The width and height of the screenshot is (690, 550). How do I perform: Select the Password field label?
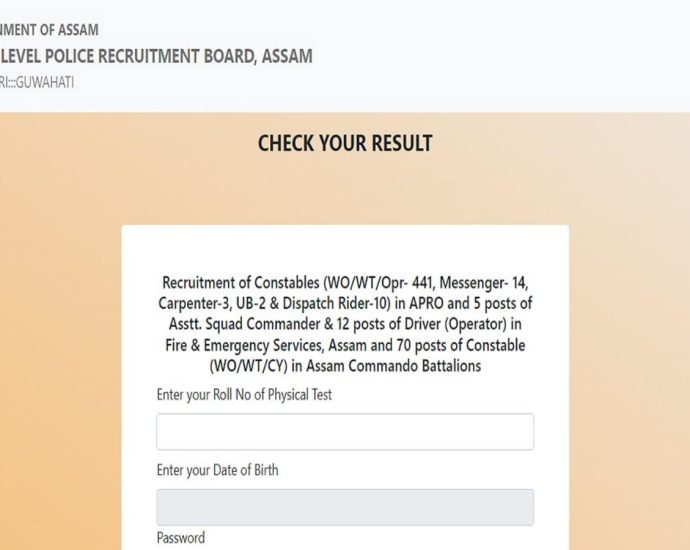pos(181,538)
